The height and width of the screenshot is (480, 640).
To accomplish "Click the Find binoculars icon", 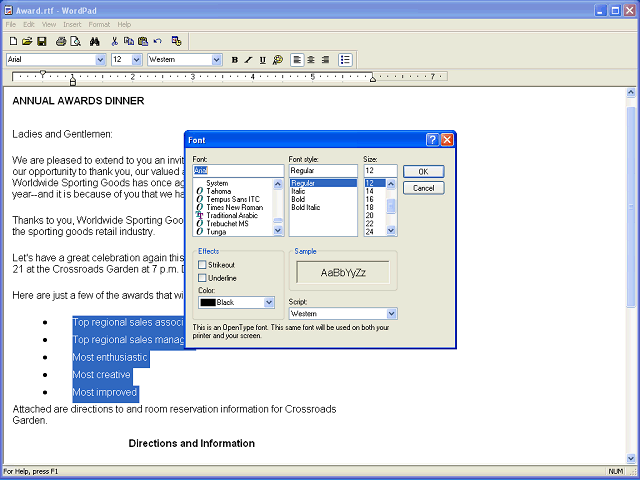I will pos(94,41).
